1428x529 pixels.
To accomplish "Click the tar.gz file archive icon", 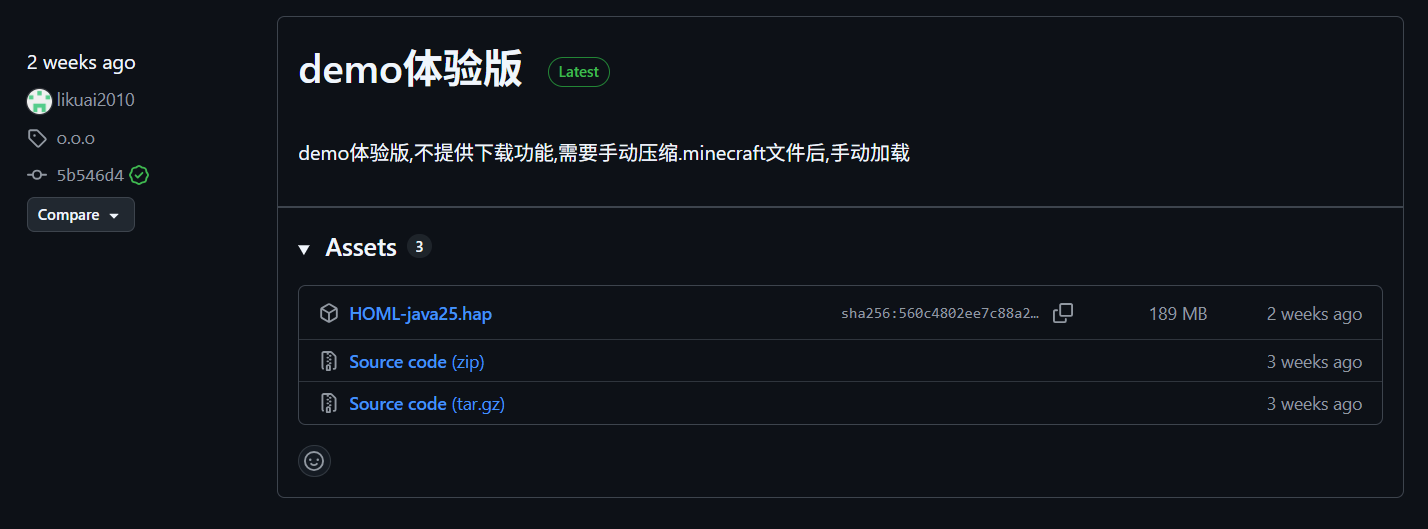I will pyautogui.click(x=329, y=403).
